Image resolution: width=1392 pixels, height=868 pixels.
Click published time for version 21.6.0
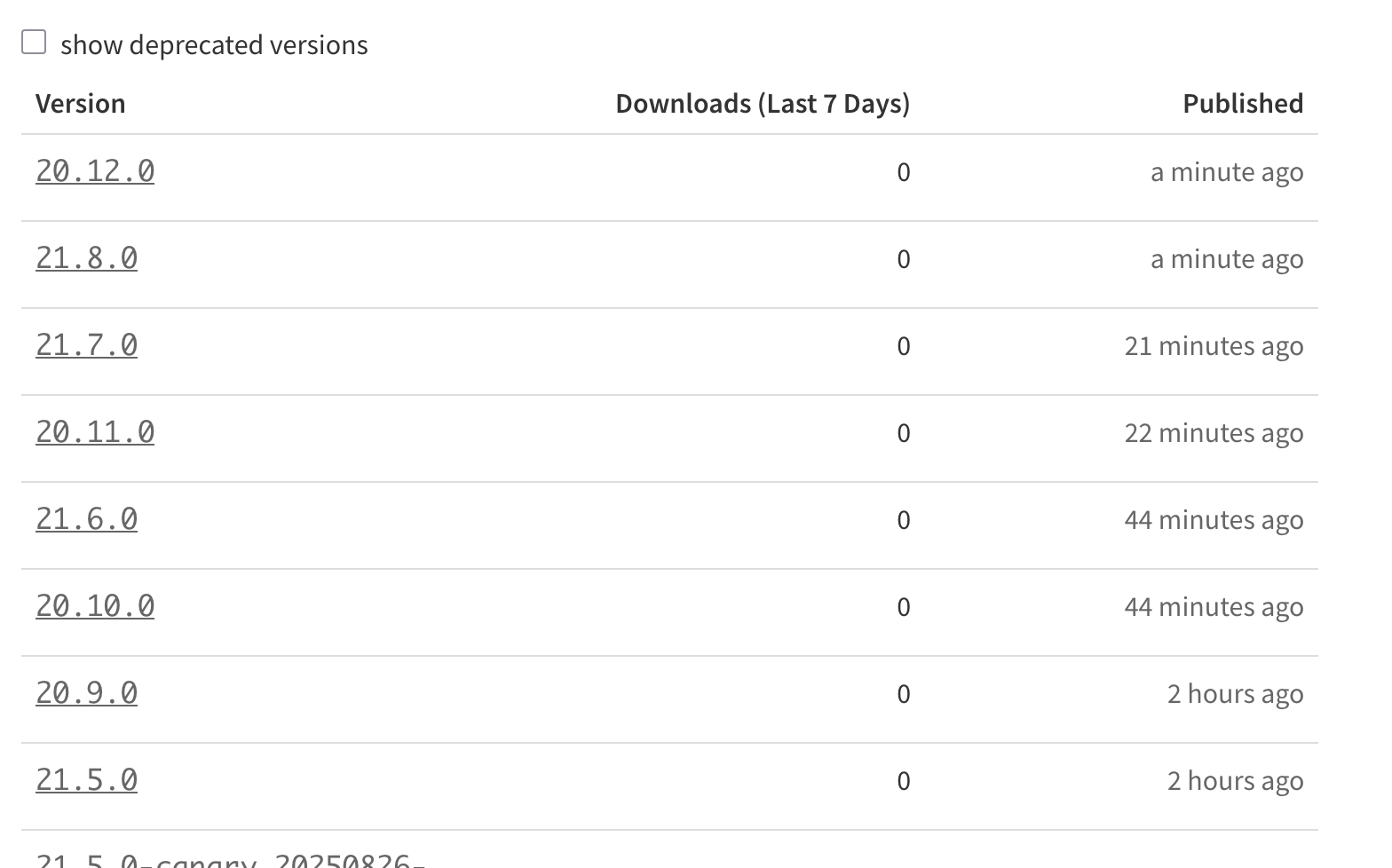point(1214,520)
